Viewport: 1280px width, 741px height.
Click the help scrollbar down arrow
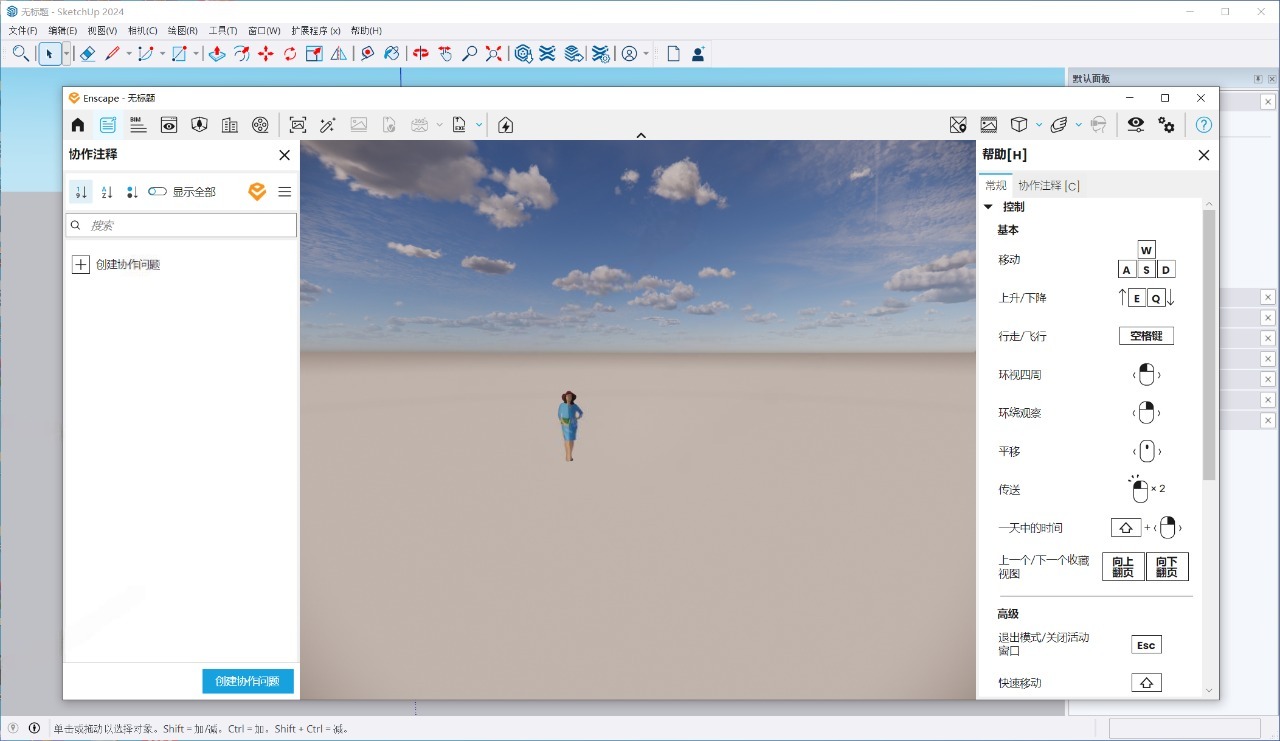[1209, 690]
